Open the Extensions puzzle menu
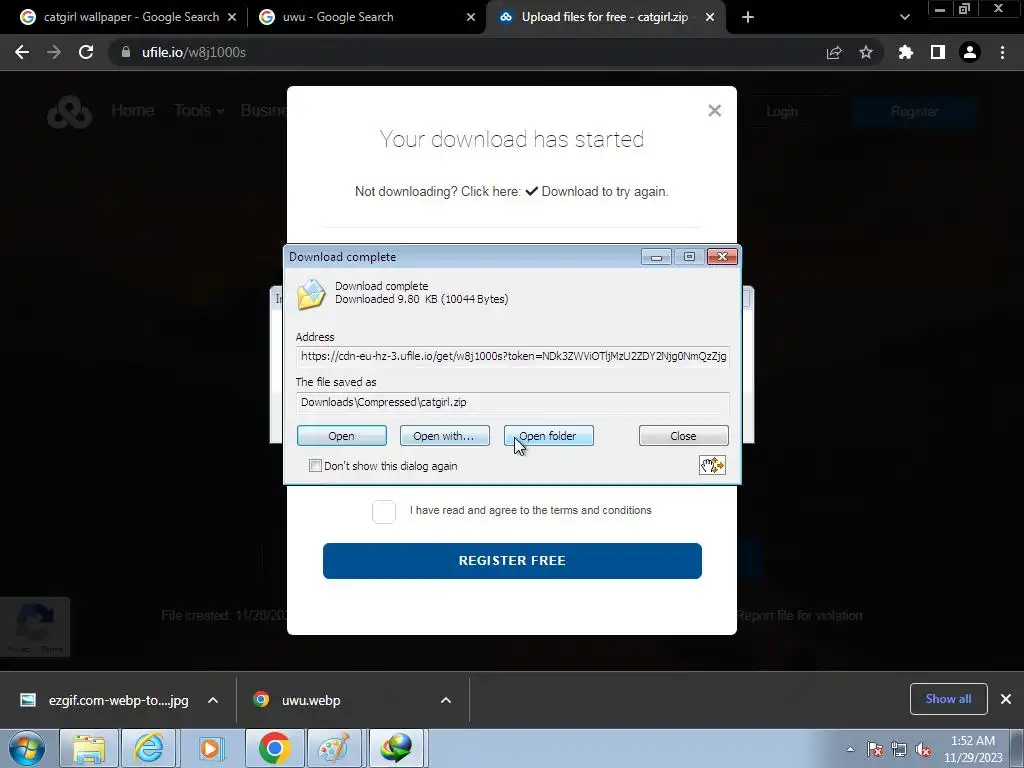The image size is (1024, 768). [906, 52]
